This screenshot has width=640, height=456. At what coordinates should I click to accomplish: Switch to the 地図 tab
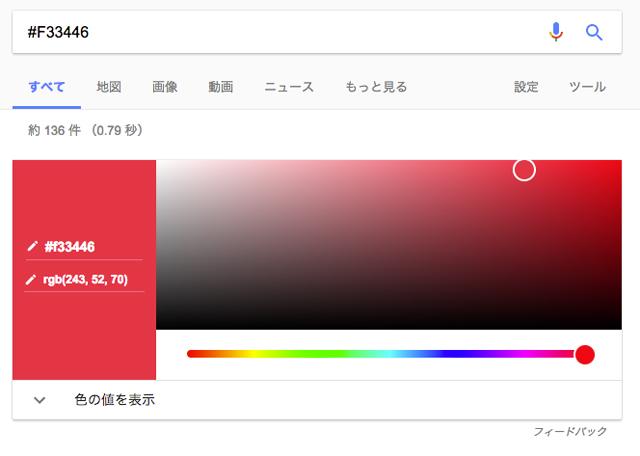(109, 87)
